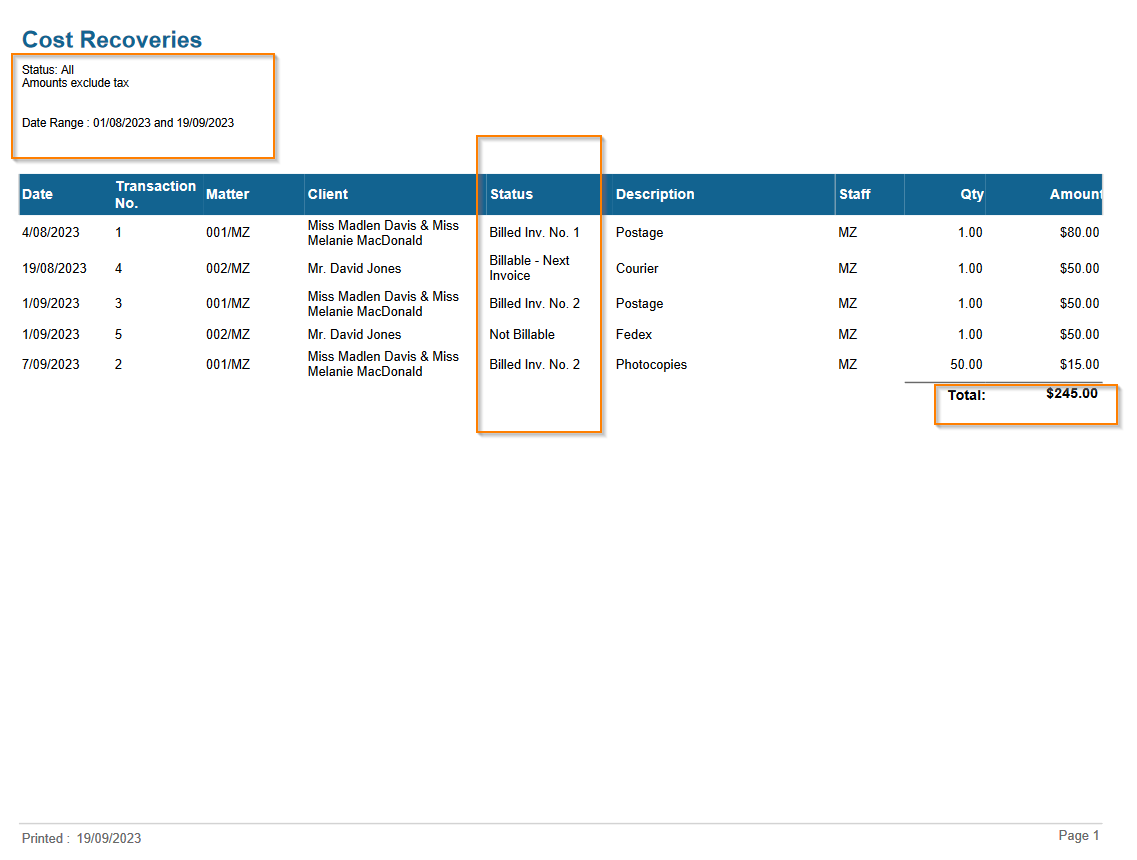
Task: Click the Amount column header
Action: (x=1075, y=193)
